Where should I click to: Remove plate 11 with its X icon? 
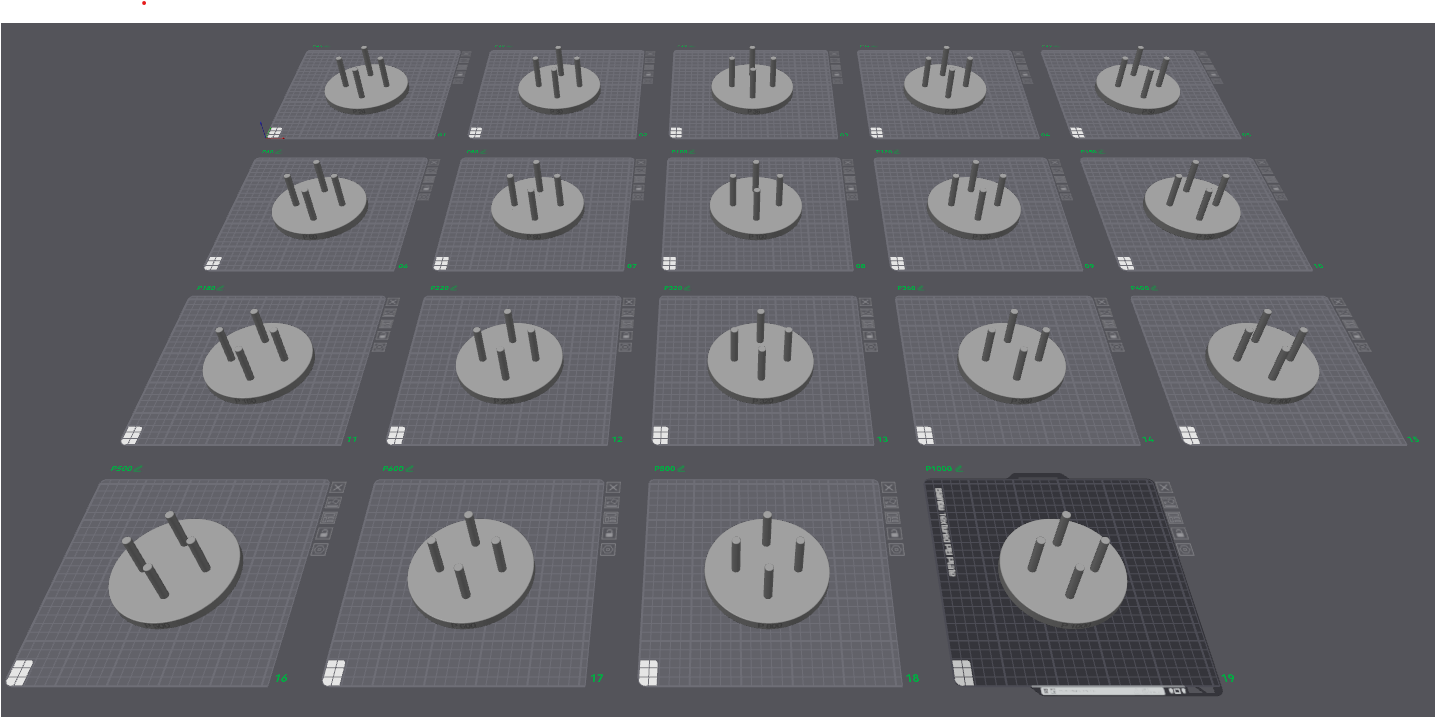392,301
